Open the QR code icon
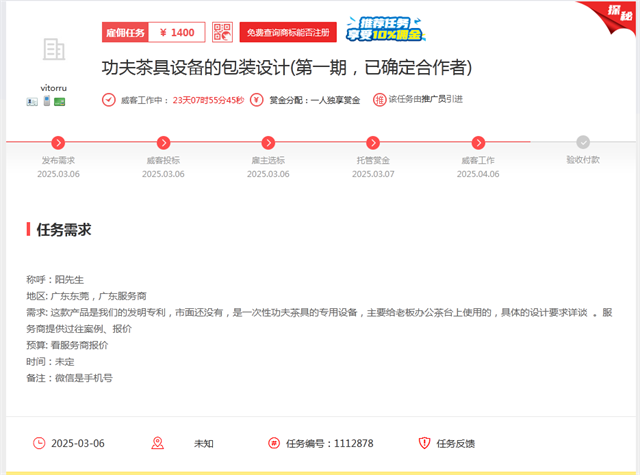 pyautogui.click(x=222, y=32)
